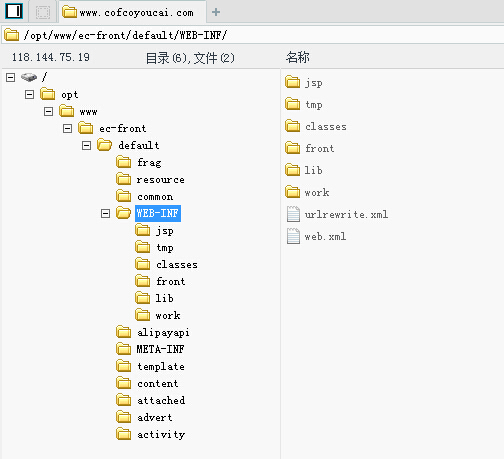Image resolution: width=504 pixels, height=459 pixels.
Task: Collapse the default tree node
Action: pos(86,145)
